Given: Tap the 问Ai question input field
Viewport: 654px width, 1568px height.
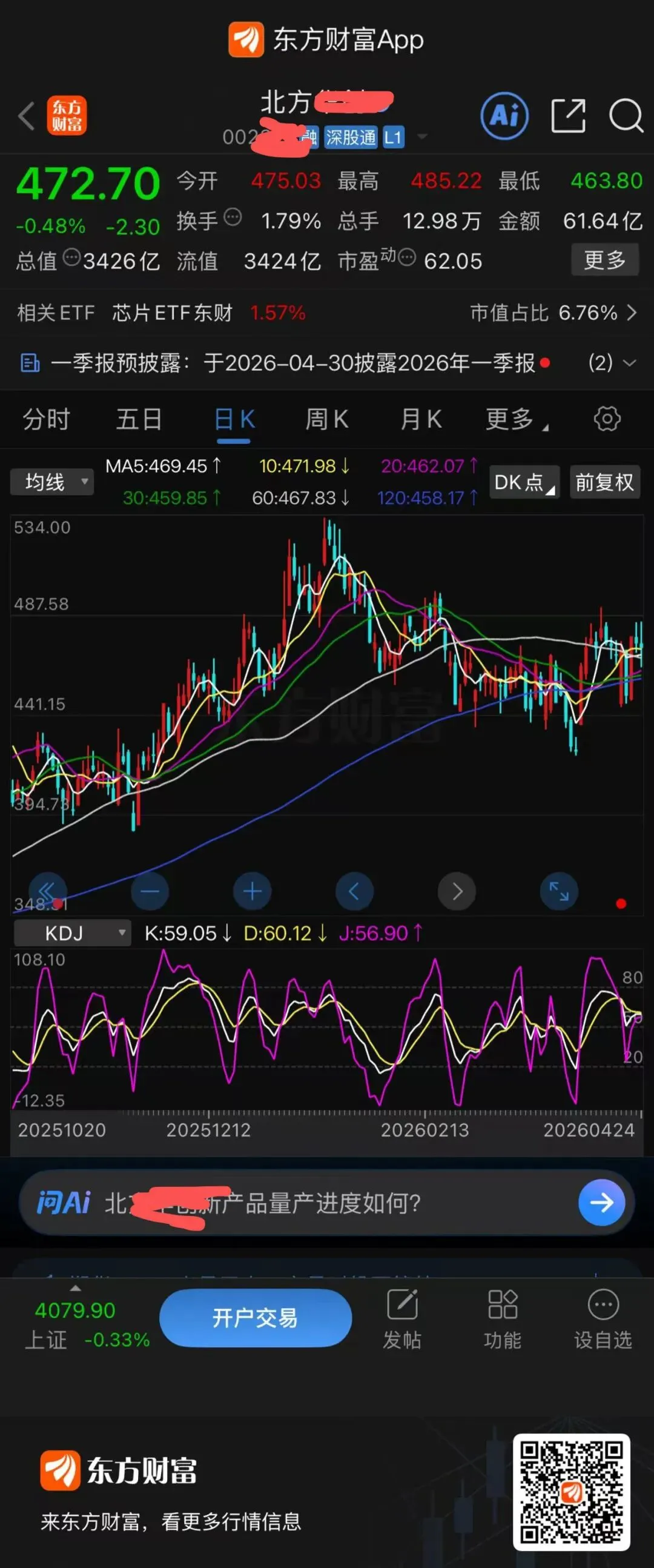Looking at the screenshot, I should coord(326,1203).
